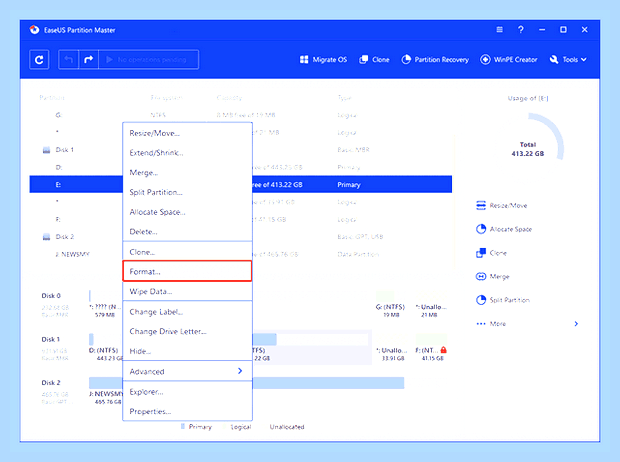Open Partition Recovery tool
Viewport: 620px width, 462px height.
point(435,60)
